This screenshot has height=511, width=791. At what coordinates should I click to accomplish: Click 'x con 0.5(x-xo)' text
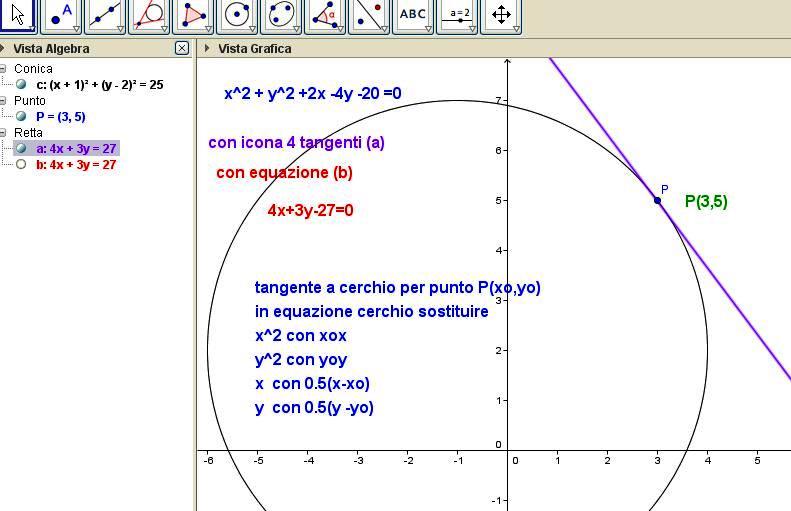(312, 383)
